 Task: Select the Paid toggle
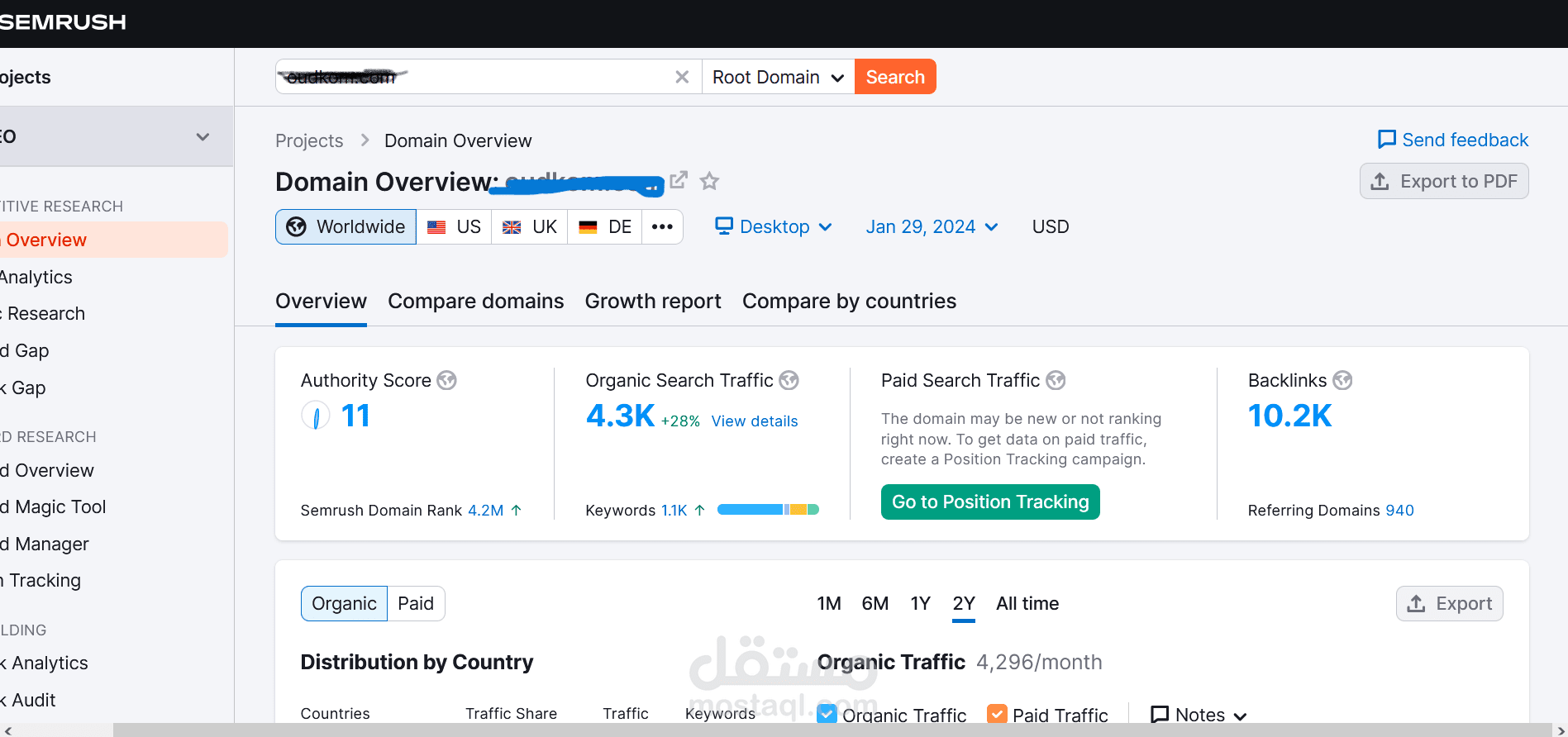tap(416, 603)
